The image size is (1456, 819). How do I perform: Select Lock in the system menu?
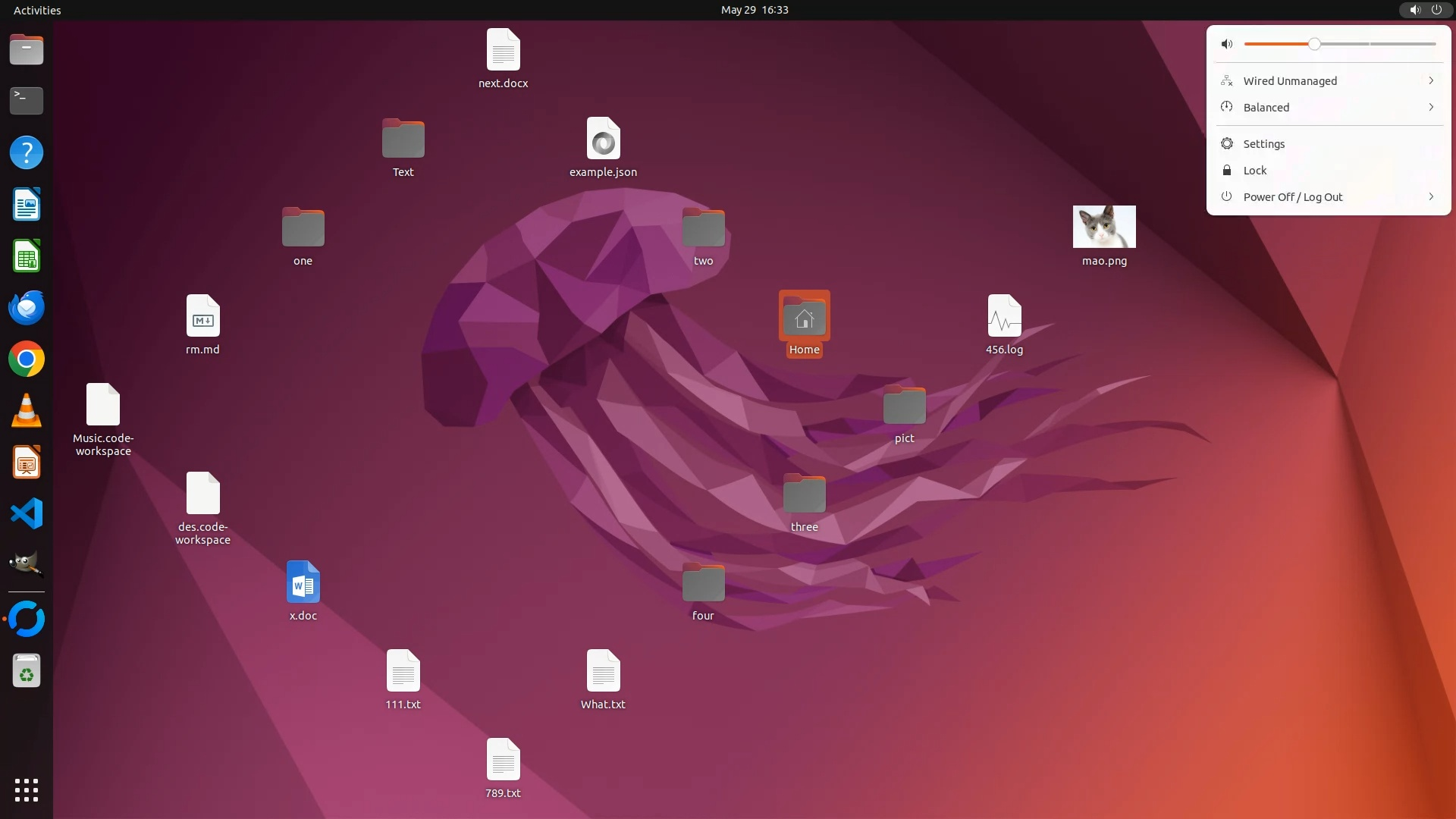(x=1254, y=171)
